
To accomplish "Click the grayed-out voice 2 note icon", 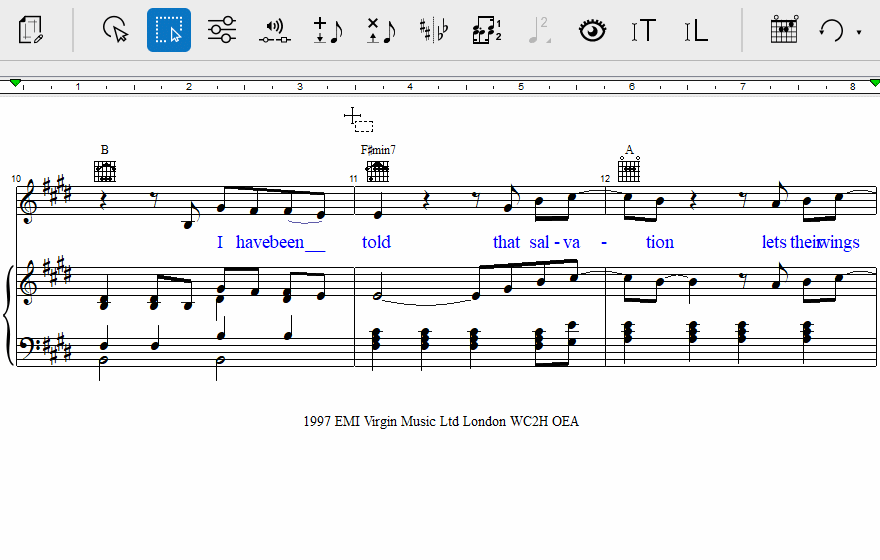I will pos(539,30).
